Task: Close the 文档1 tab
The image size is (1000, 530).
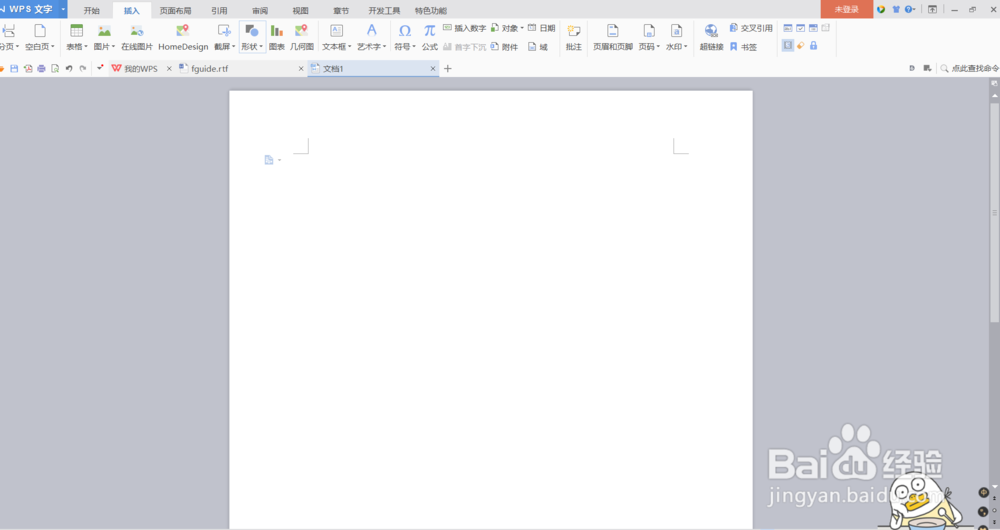Action: coord(433,69)
